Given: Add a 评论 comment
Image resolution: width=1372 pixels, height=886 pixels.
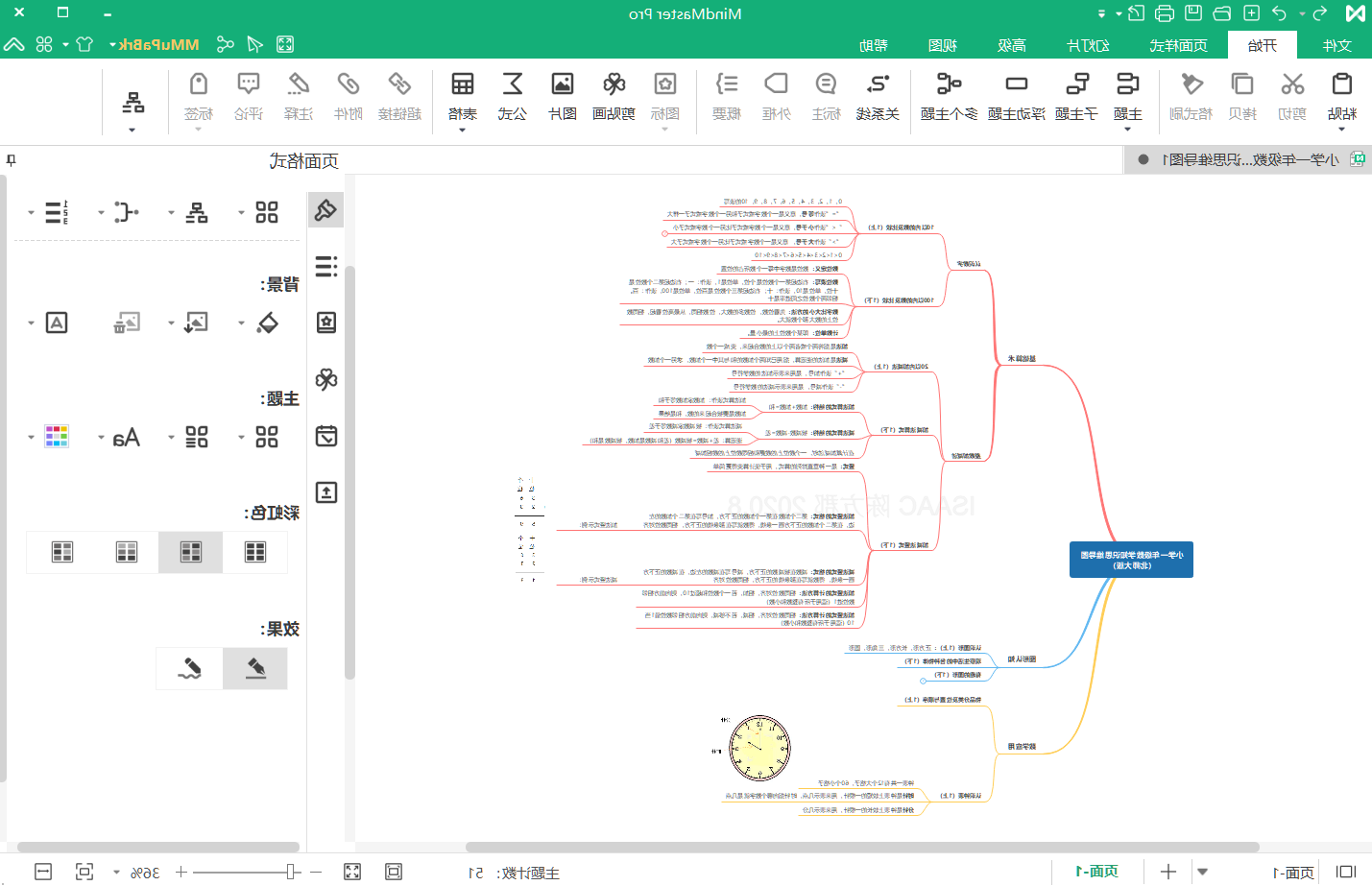Looking at the screenshot, I should (248, 97).
